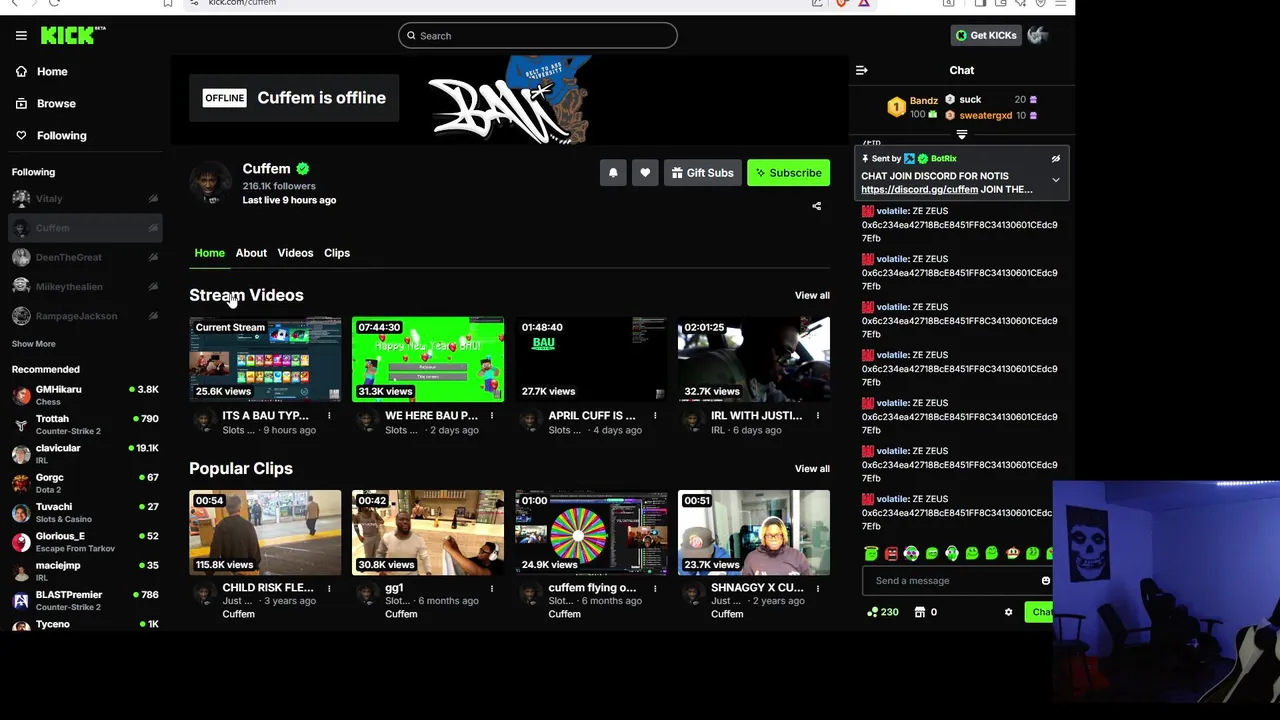This screenshot has width=1280, height=720.
Task: Open the Current Stream video thumbnail
Action: 265,359
